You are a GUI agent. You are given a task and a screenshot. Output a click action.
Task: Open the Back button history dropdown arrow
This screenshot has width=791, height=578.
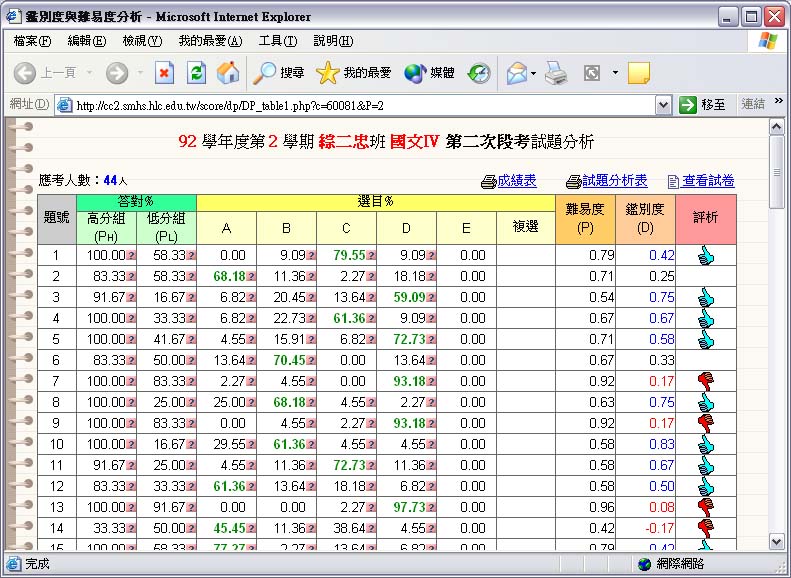89,73
